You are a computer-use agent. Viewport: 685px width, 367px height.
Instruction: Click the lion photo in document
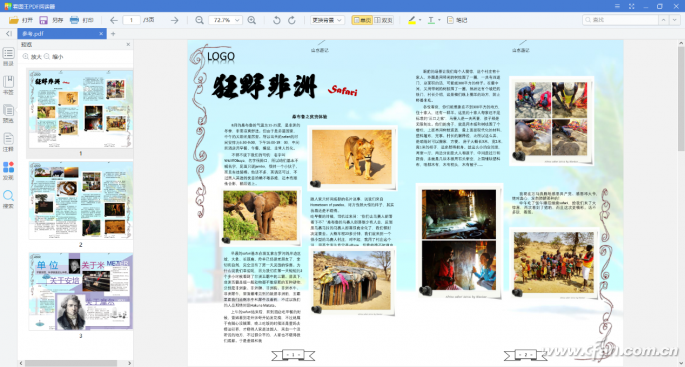tap(352, 157)
